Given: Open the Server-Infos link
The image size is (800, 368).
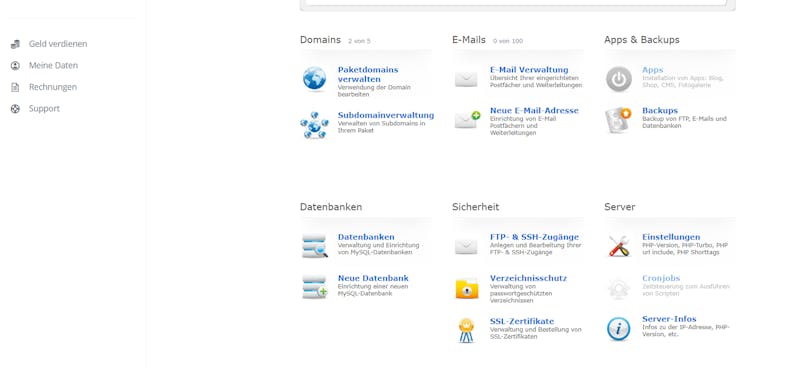Looking at the screenshot, I should [669, 319].
